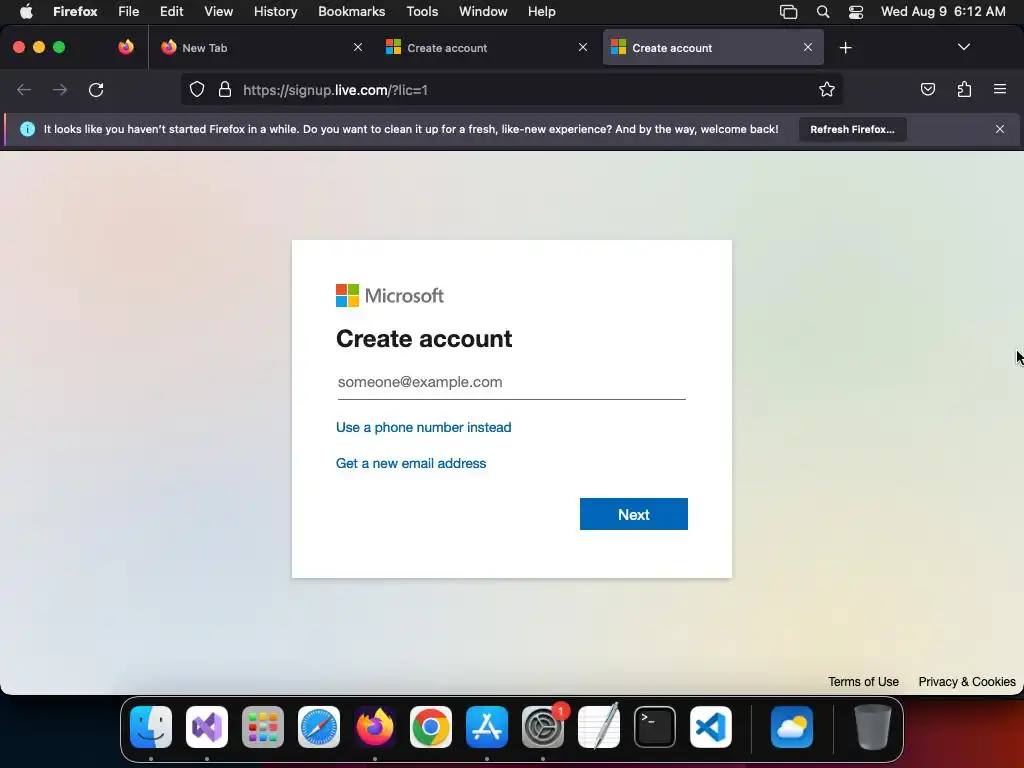1024x768 pixels.
Task: Dismiss the Refresh Firefox notification bar
Action: pos(1000,129)
